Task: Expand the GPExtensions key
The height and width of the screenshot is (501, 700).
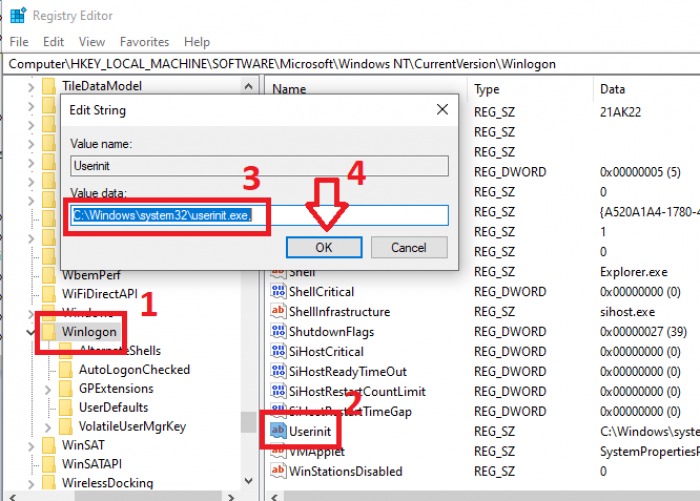Action: [48, 389]
